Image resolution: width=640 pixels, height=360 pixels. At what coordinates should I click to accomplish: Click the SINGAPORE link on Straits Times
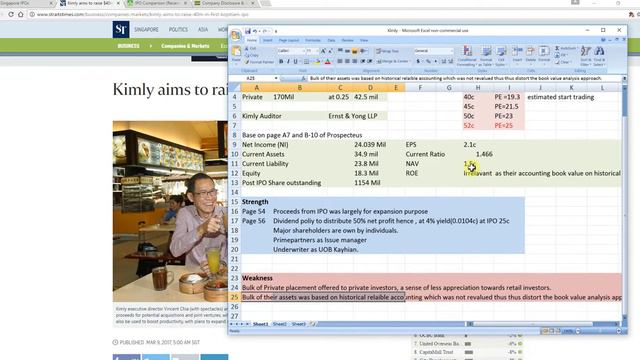146,29
